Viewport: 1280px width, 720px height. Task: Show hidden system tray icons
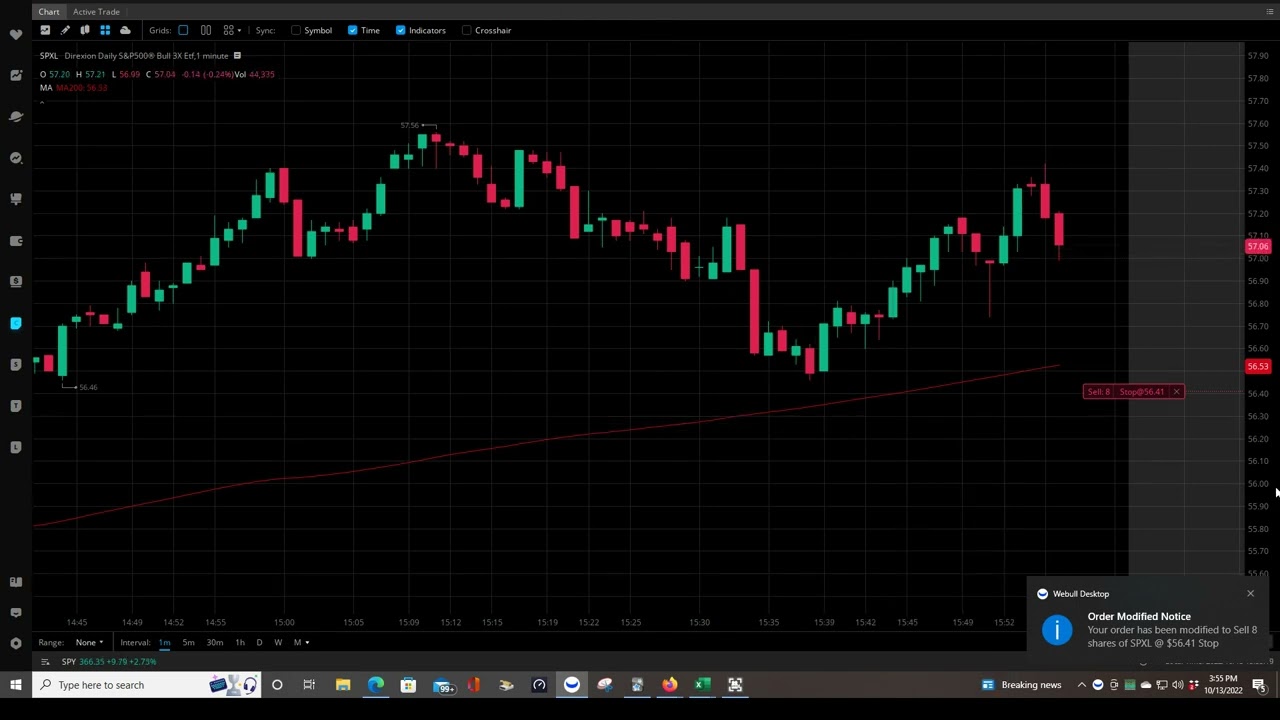click(1081, 685)
